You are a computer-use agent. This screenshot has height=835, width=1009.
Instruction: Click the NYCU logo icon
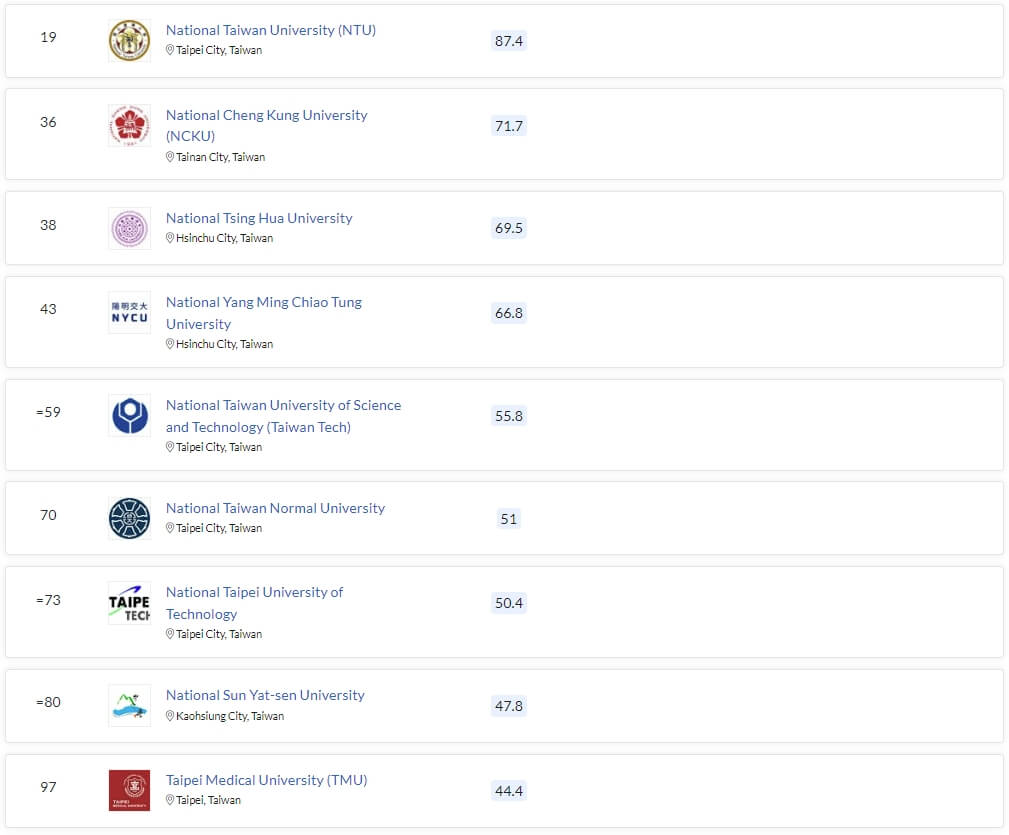[x=129, y=313]
